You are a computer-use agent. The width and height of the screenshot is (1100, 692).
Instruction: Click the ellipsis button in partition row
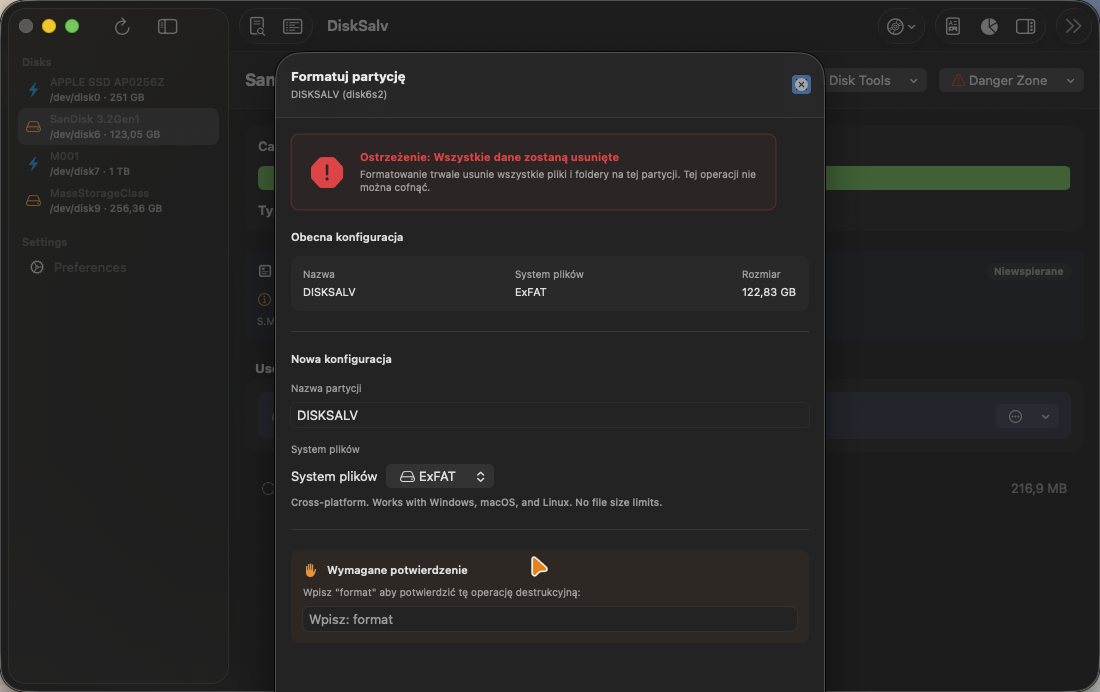tap(1015, 417)
